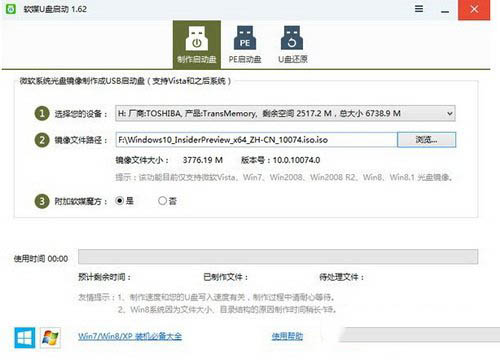Click the green 软媒 app logo icon
Image resolution: width=500 pixels, height=364 pixels.
11,9
